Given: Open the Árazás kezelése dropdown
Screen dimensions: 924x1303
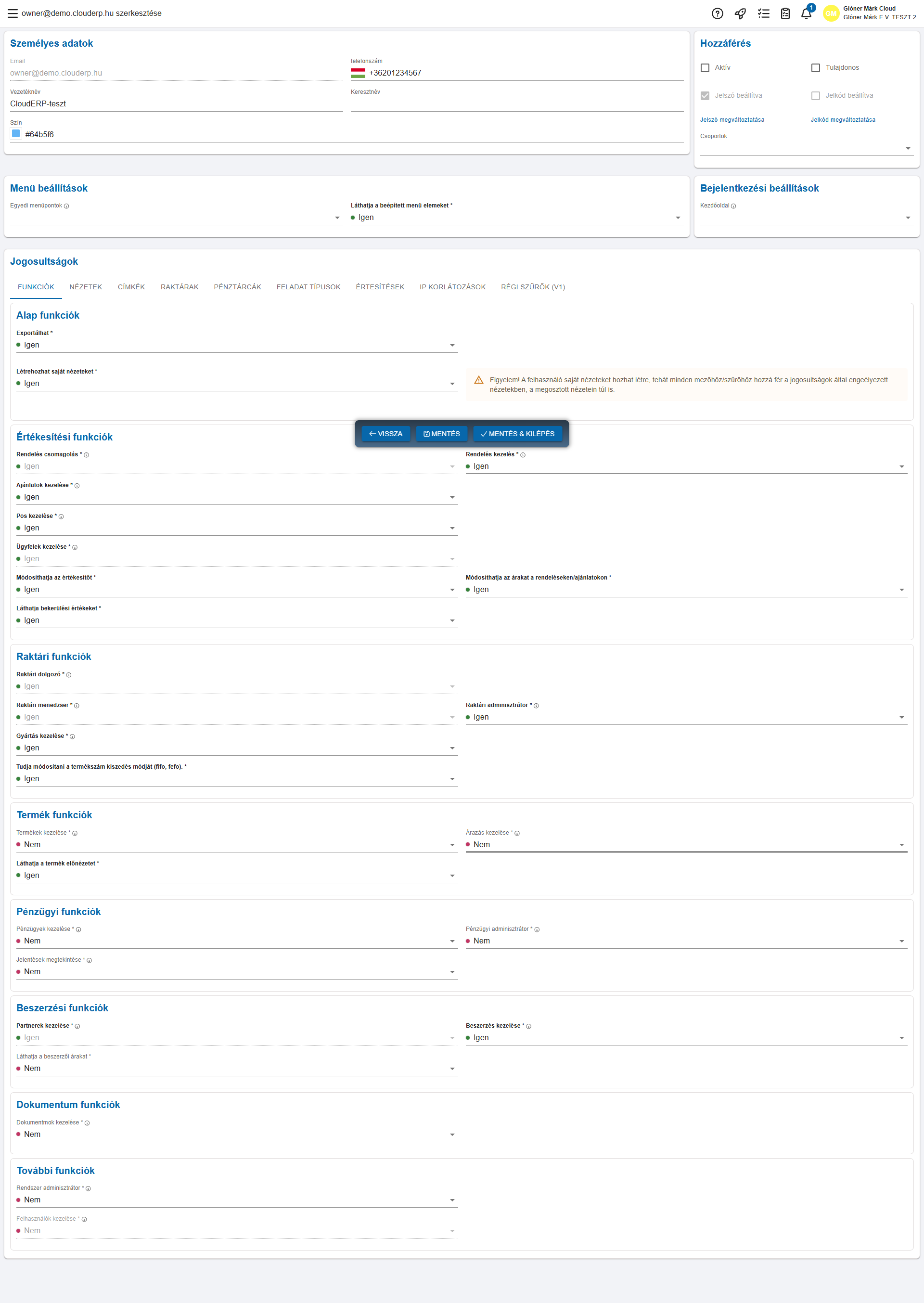Looking at the screenshot, I should point(686,844).
